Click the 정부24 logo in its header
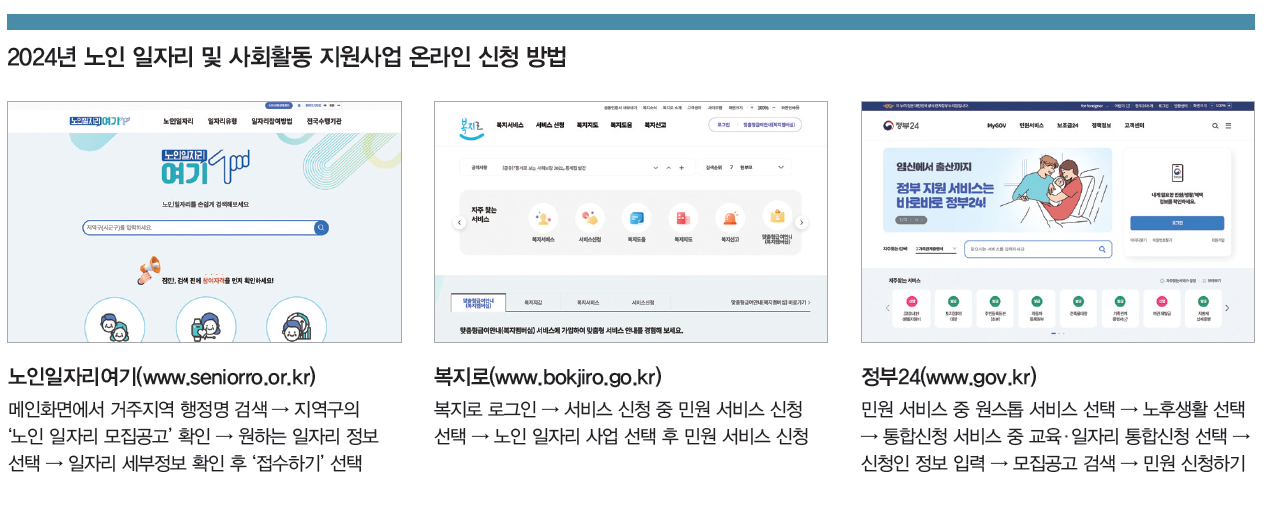 tap(899, 126)
